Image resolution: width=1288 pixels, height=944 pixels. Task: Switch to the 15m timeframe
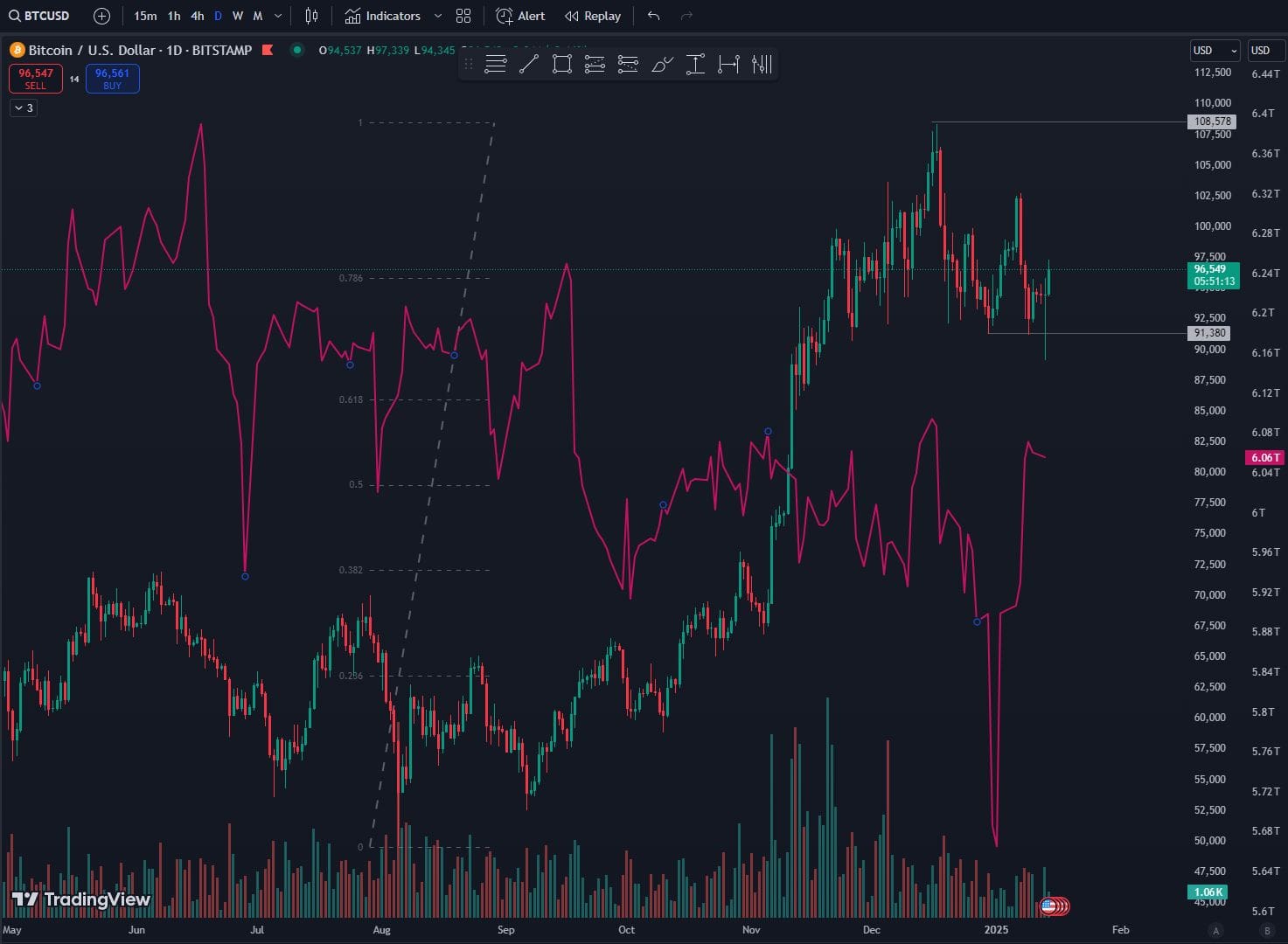145,16
